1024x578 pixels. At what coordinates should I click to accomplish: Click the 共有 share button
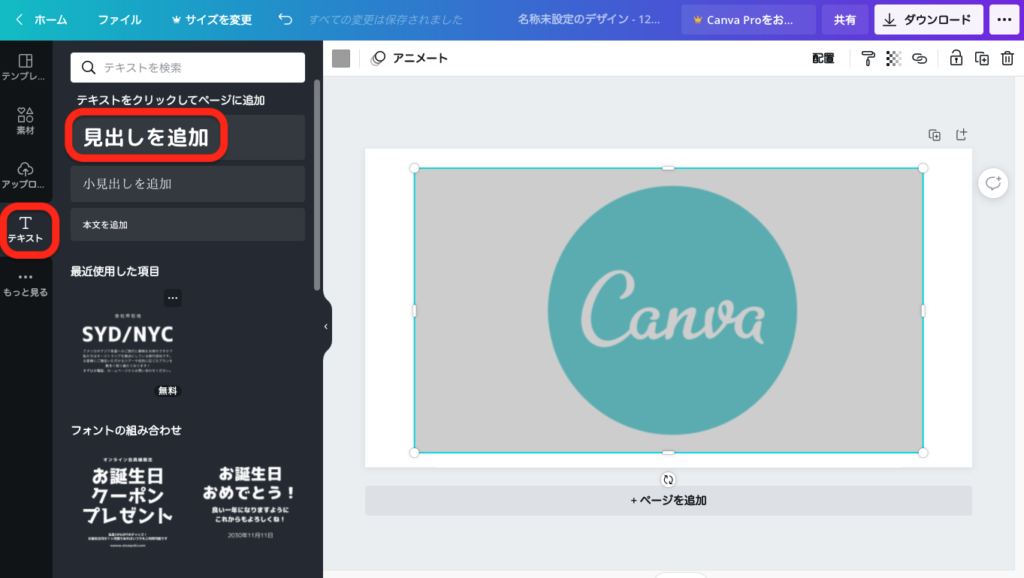(x=844, y=20)
